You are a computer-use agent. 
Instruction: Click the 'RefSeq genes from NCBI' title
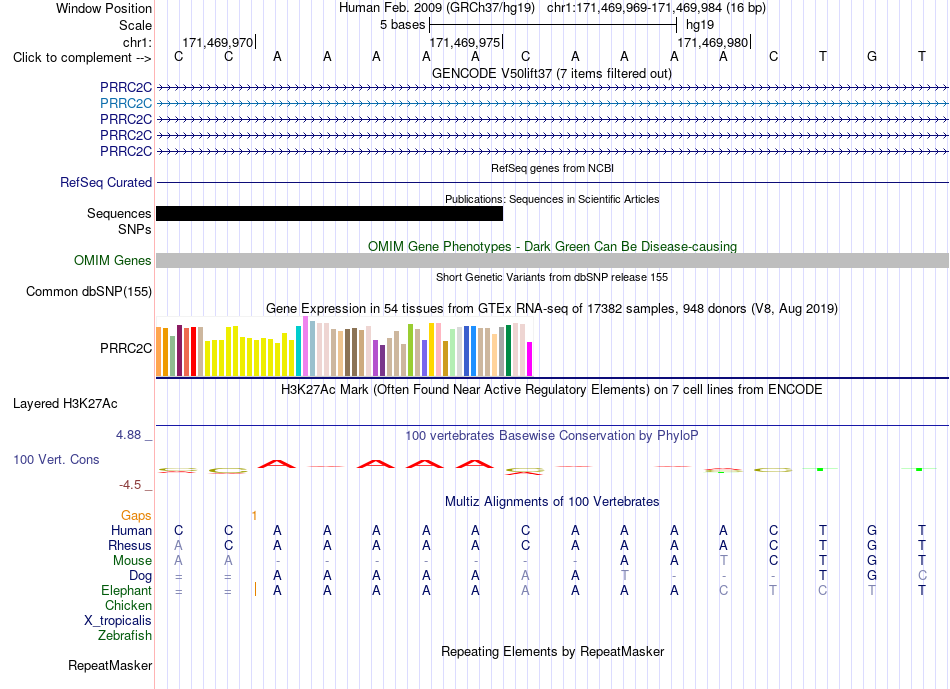(552, 168)
